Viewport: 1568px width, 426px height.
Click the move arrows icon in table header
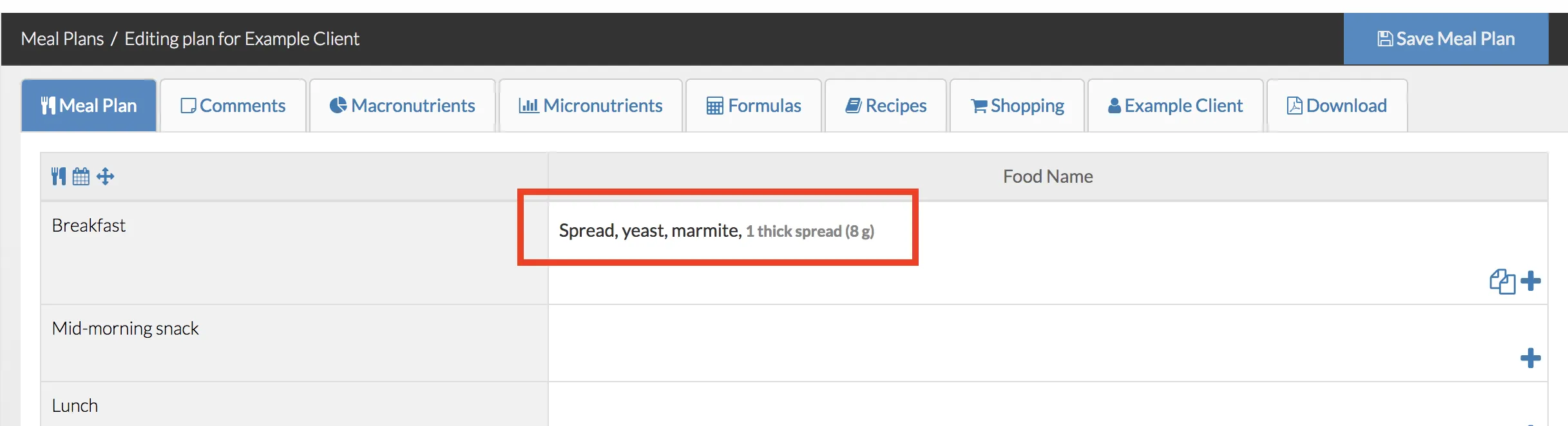(106, 176)
